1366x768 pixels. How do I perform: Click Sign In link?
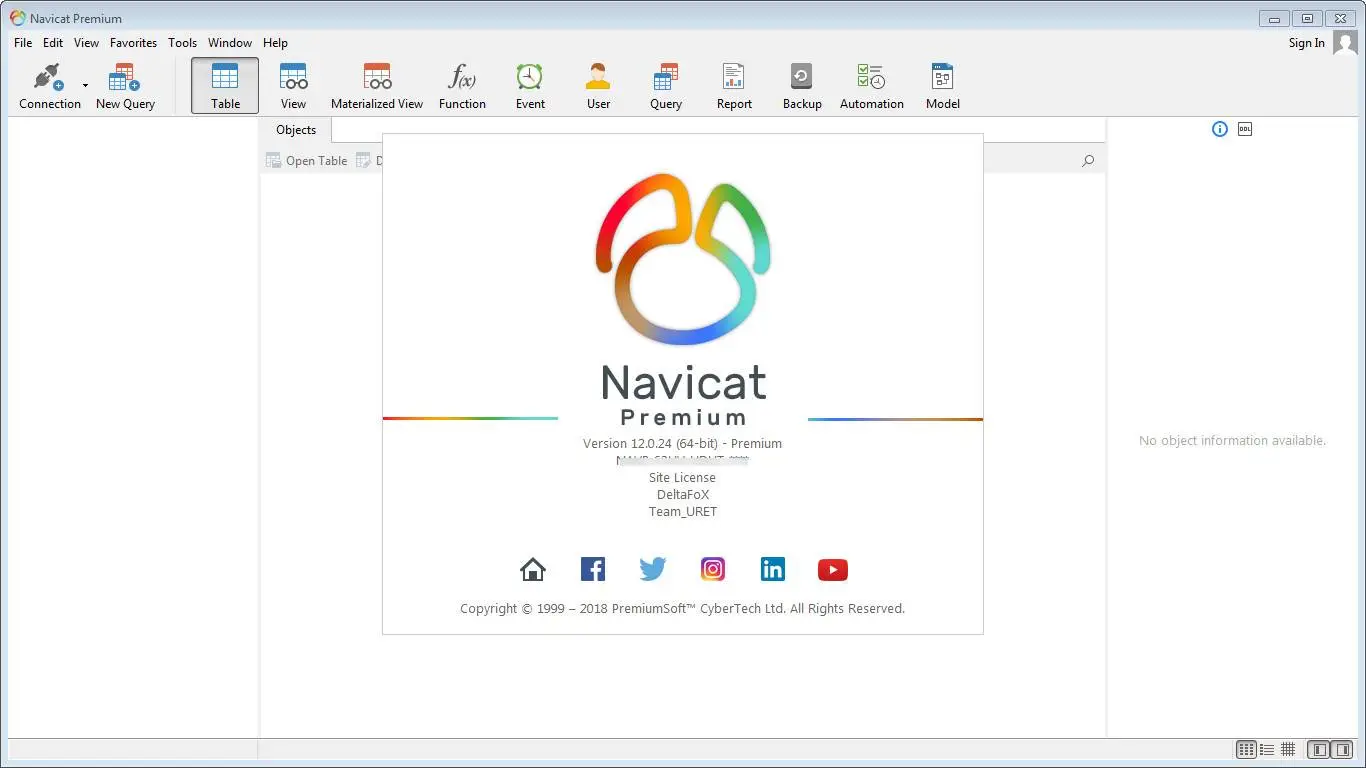pyautogui.click(x=1306, y=43)
